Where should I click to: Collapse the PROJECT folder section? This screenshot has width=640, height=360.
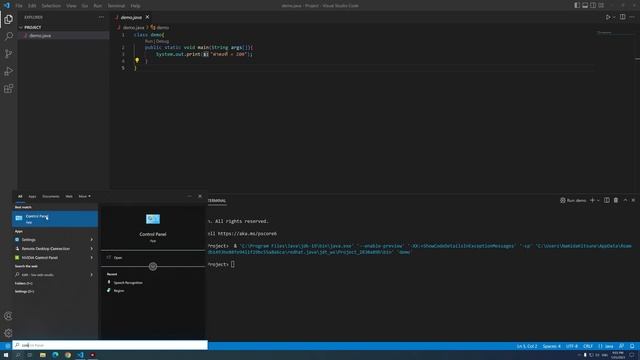click(x=33, y=27)
